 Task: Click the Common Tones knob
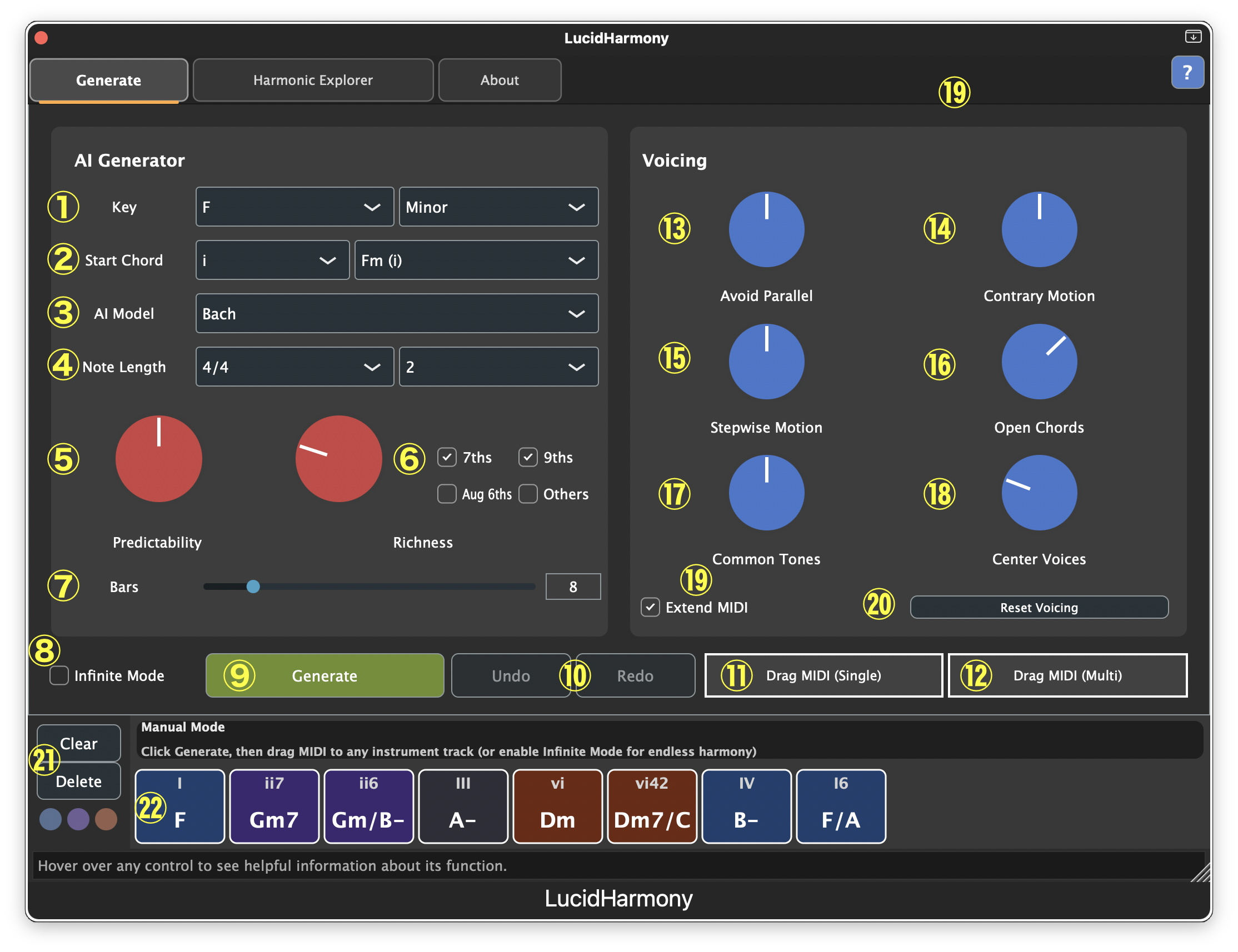pos(766,493)
